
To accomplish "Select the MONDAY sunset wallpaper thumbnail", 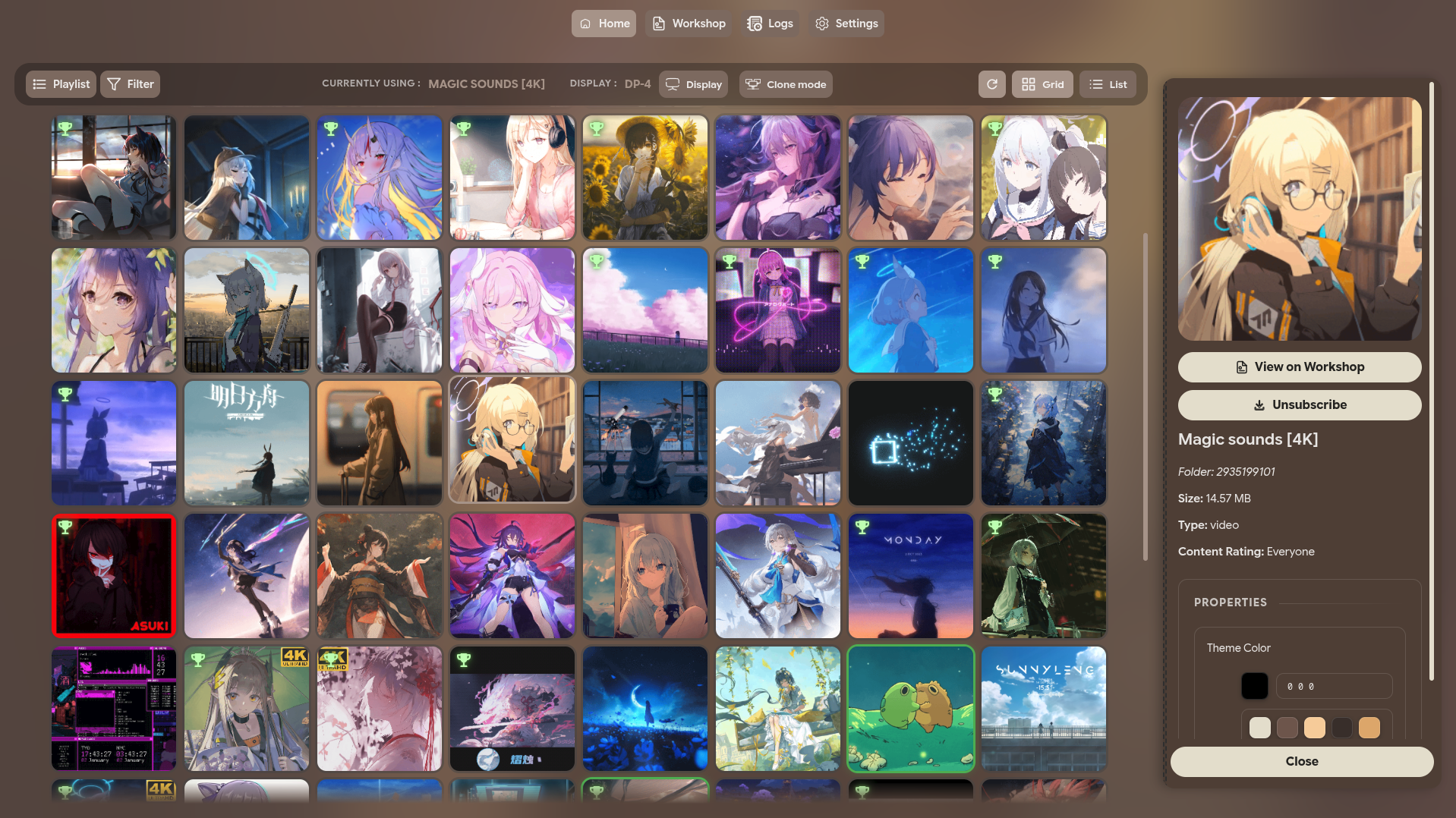I will [911, 576].
